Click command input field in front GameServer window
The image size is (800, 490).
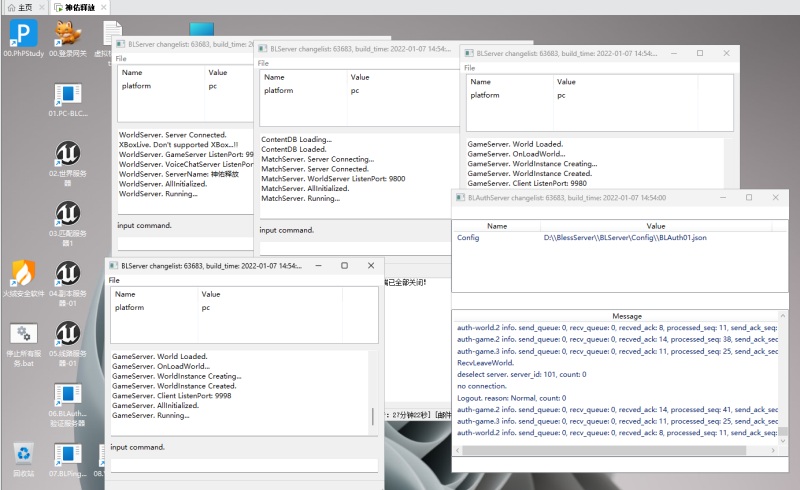pos(244,464)
